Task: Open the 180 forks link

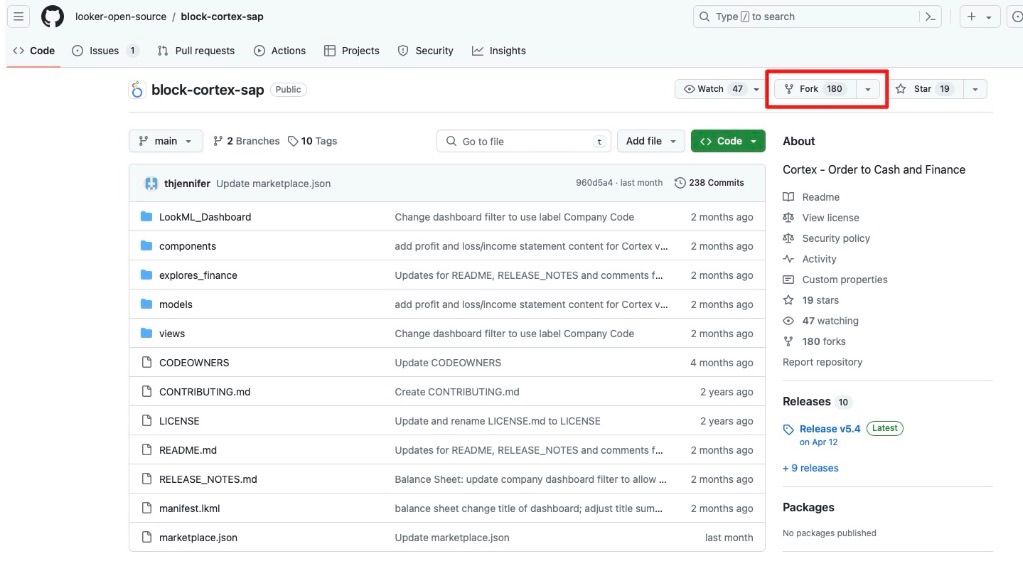Action: [823, 341]
